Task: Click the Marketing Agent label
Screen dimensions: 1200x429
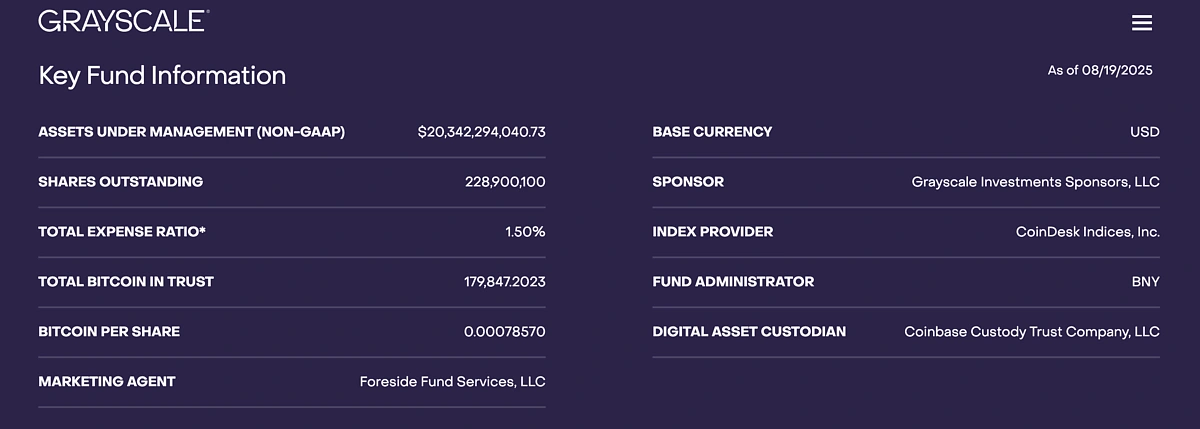Action: point(107,382)
